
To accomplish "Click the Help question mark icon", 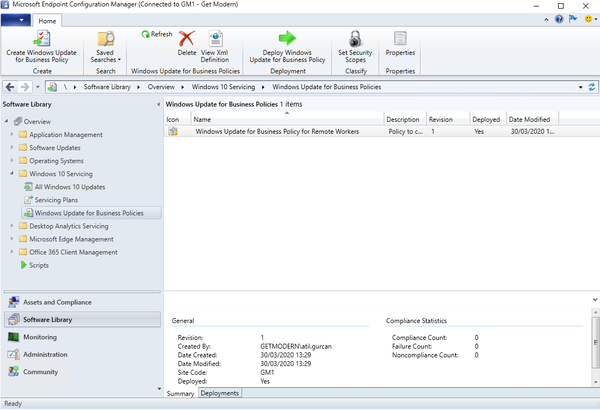I will (559, 19).
